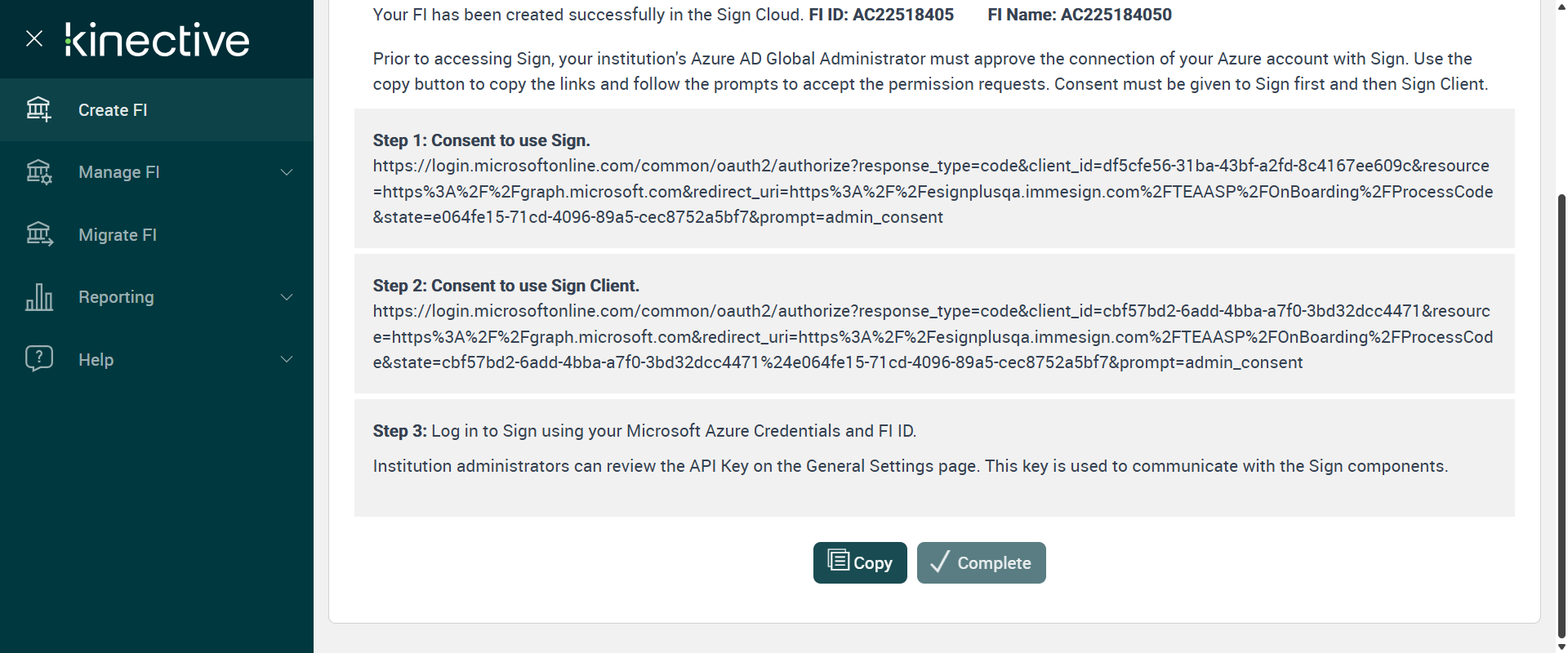Image resolution: width=1568 pixels, height=653 pixels.
Task: Click the Manage FI gear-bank icon
Action: coord(38,172)
